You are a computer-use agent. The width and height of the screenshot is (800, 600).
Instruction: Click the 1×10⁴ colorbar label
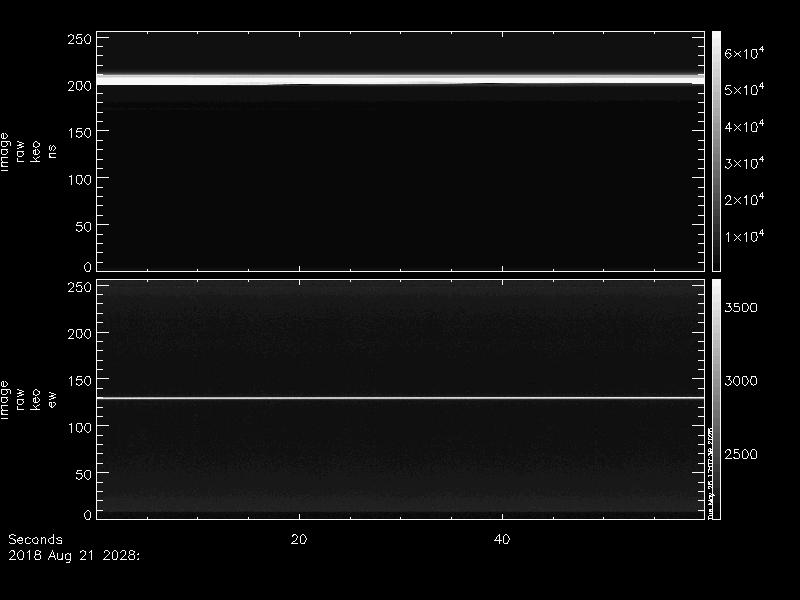click(x=744, y=236)
